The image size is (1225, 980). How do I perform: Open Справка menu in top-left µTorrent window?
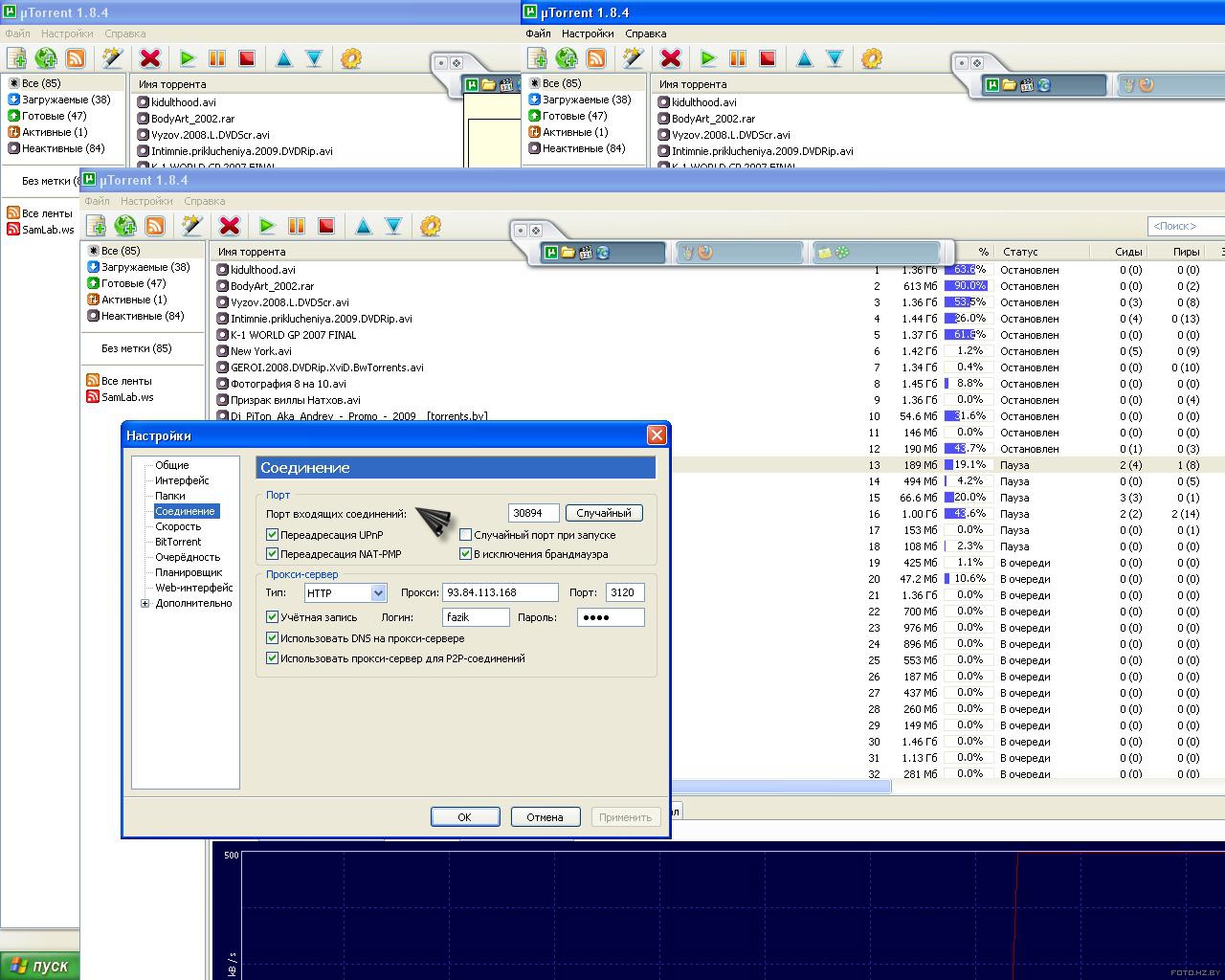pos(124,33)
